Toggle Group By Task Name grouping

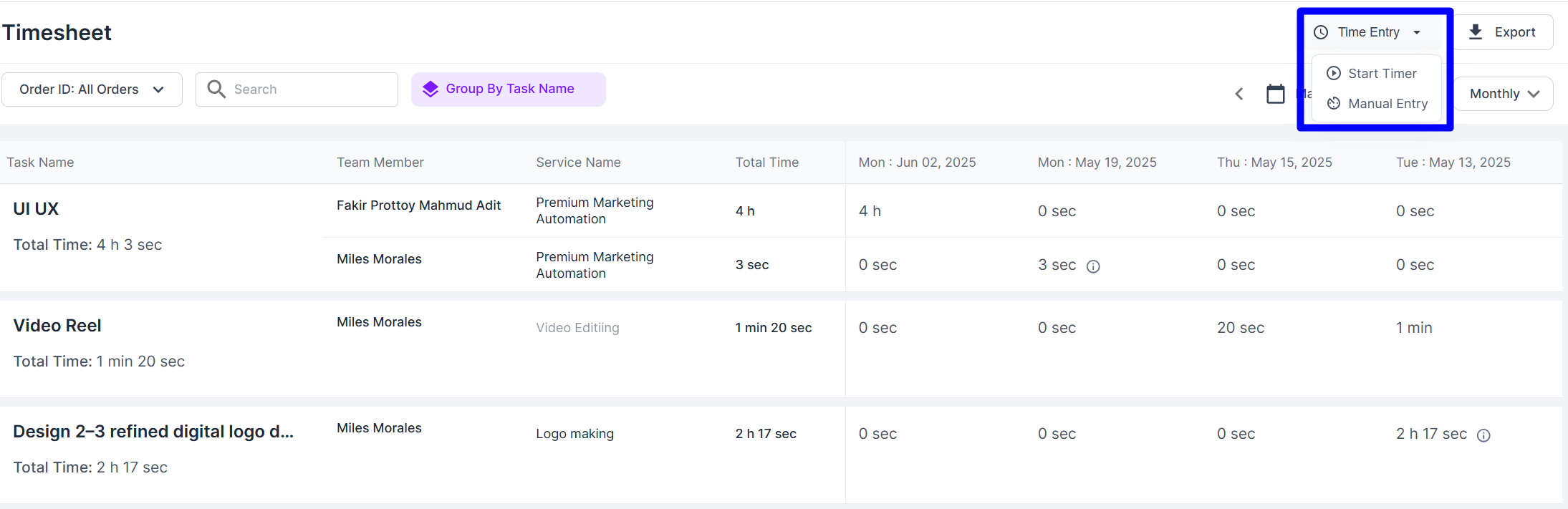pos(509,89)
